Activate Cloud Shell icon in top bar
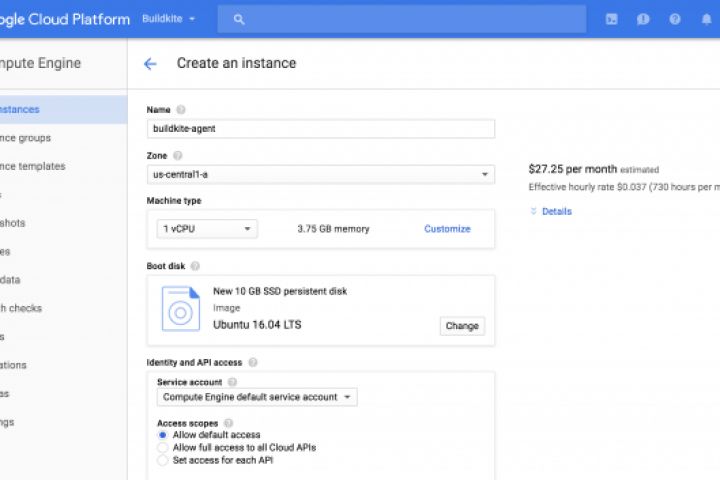The height and width of the screenshot is (480, 720). tap(611, 19)
